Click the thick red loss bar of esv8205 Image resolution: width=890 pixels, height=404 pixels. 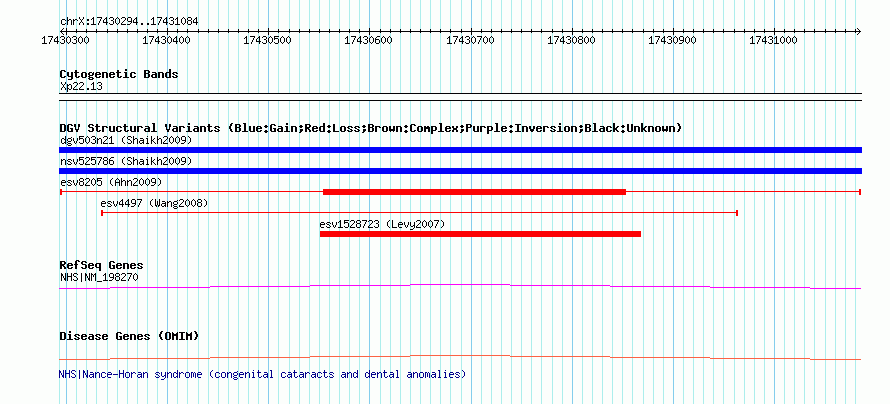[474, 192]
